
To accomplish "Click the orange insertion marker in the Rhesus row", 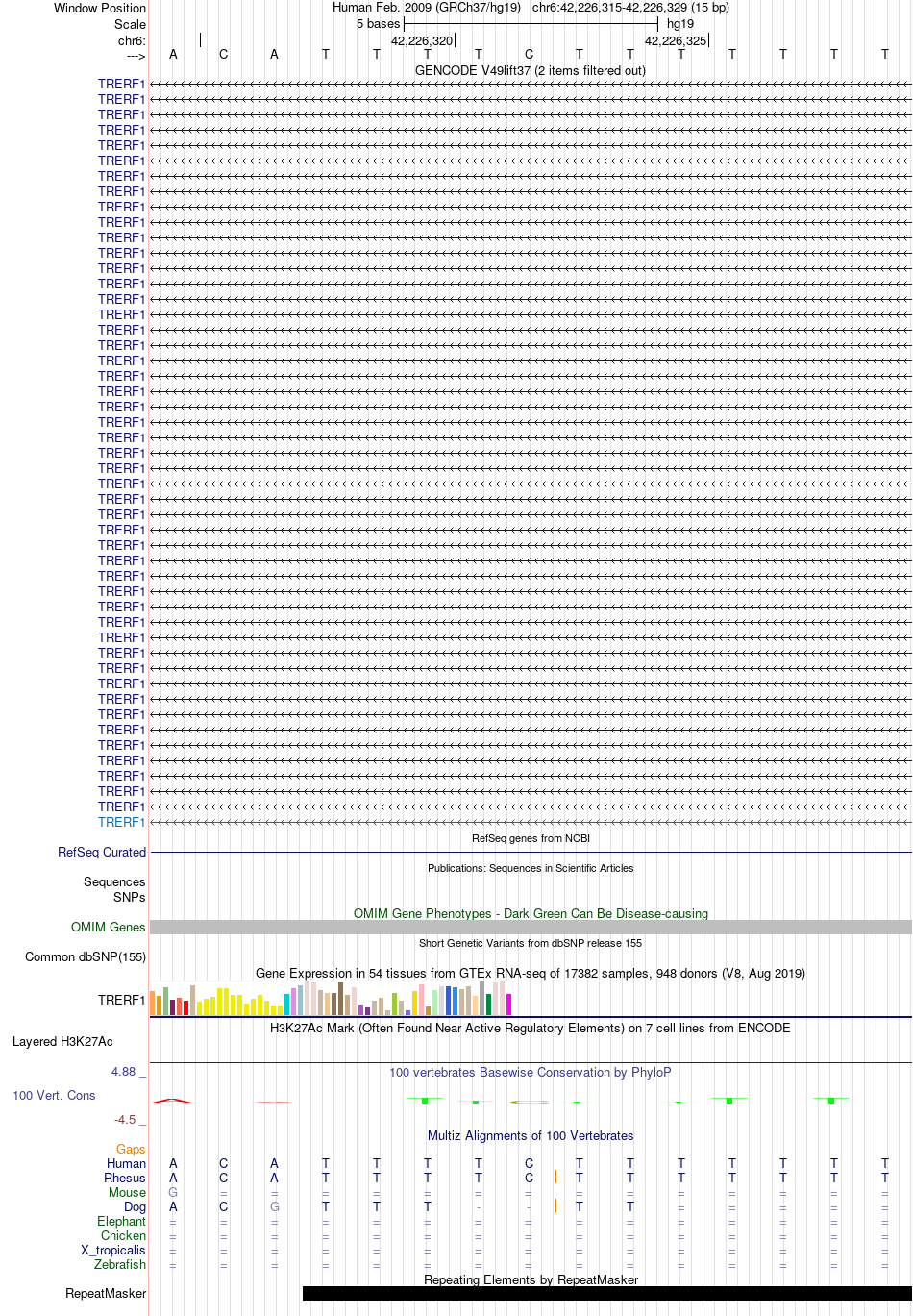I will pyautogui.click(x=555, y=1177).
